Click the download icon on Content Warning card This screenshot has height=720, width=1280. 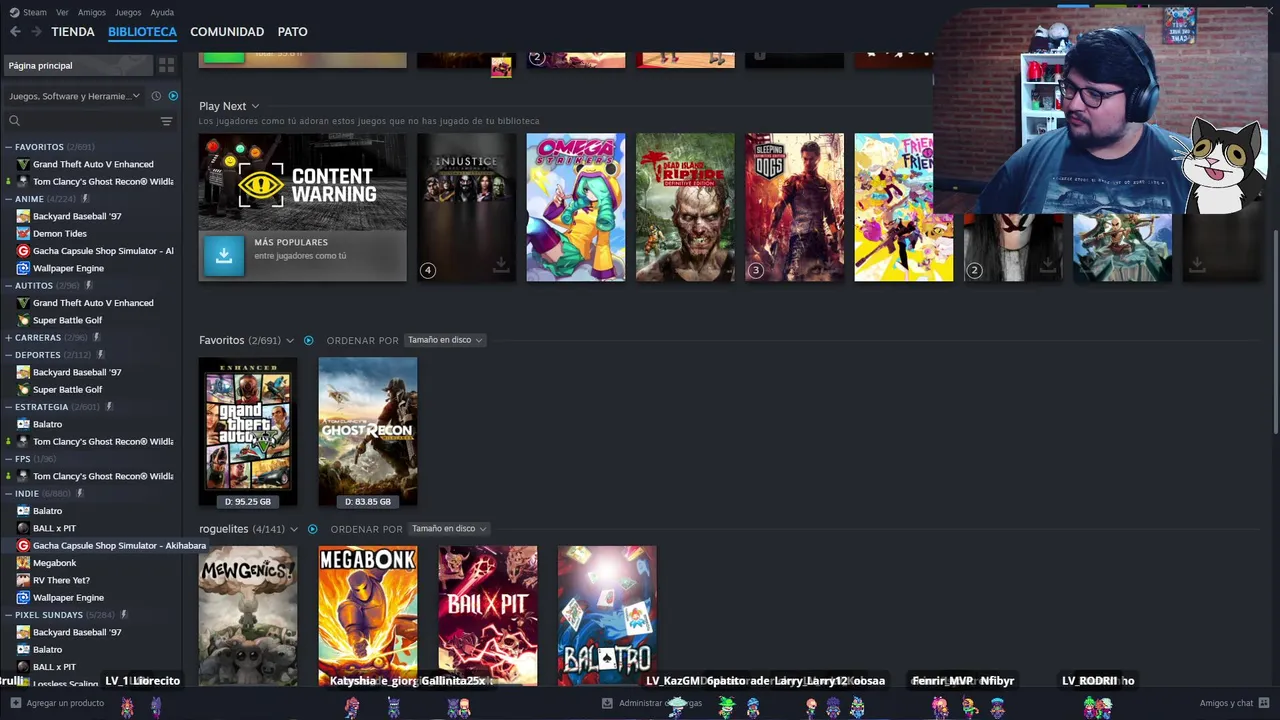(224, 256)
